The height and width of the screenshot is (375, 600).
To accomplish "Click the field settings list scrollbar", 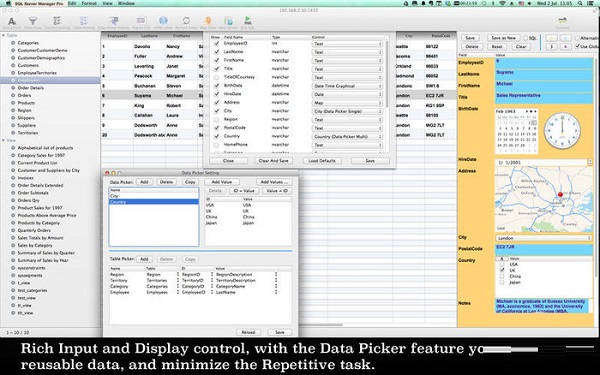I will click(387, 74).
